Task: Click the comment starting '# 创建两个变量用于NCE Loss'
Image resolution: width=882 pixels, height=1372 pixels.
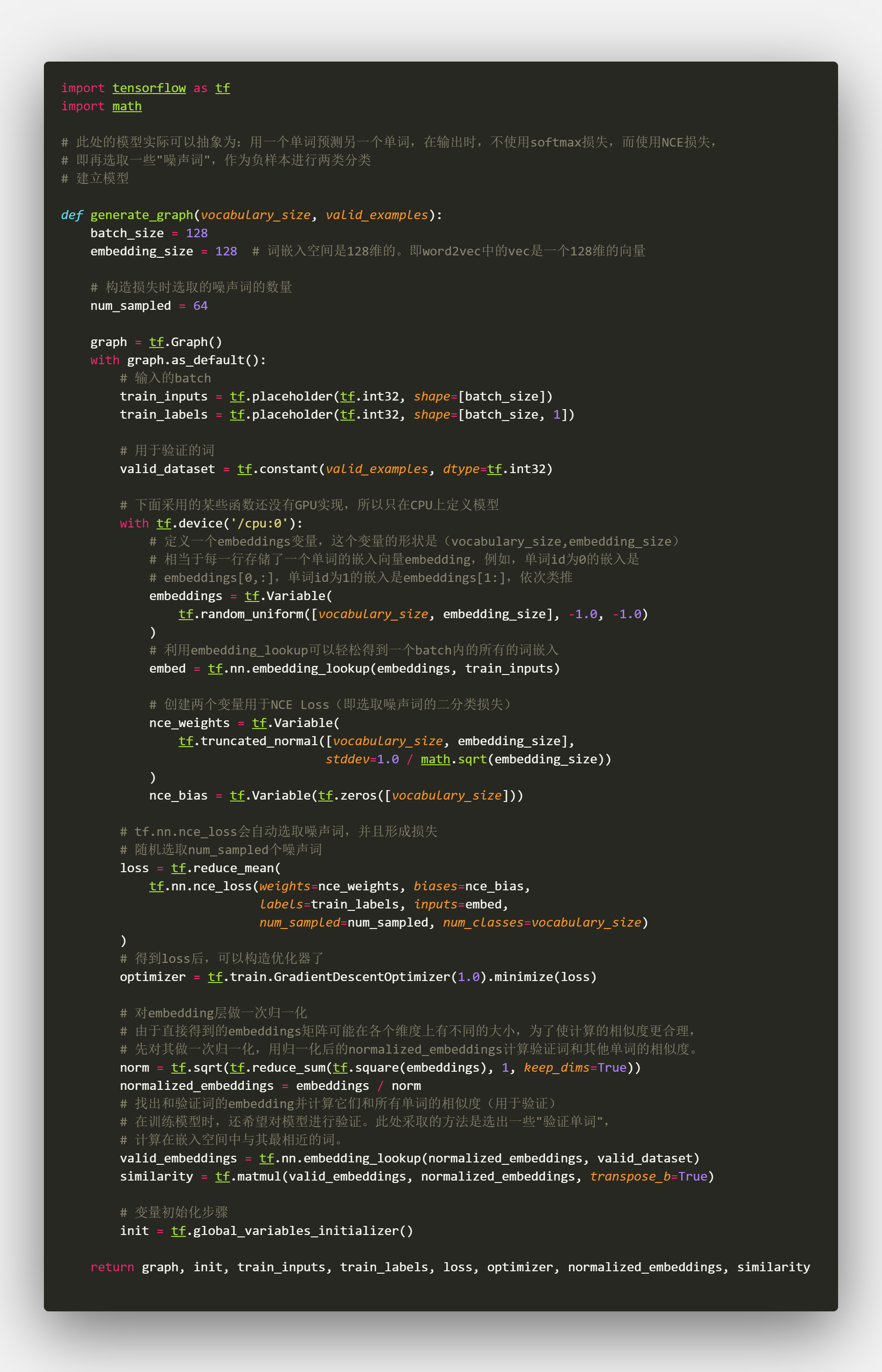Action: pyautogui.click(x=332, y=705)
